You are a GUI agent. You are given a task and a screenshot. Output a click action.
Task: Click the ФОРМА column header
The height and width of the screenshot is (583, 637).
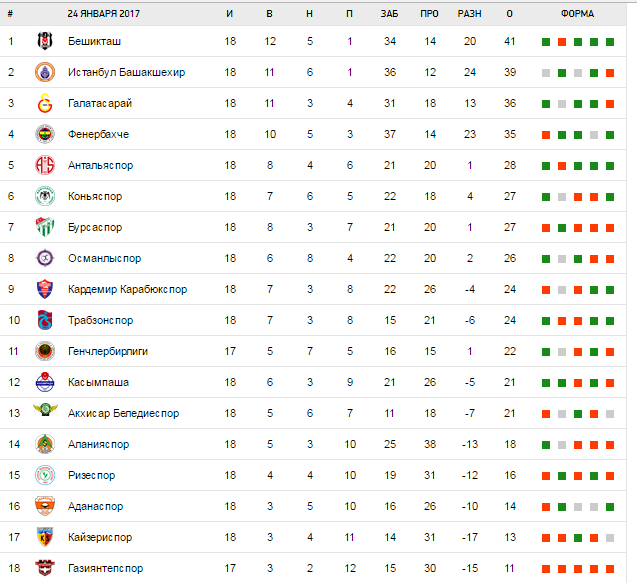[x=577, y=14]
